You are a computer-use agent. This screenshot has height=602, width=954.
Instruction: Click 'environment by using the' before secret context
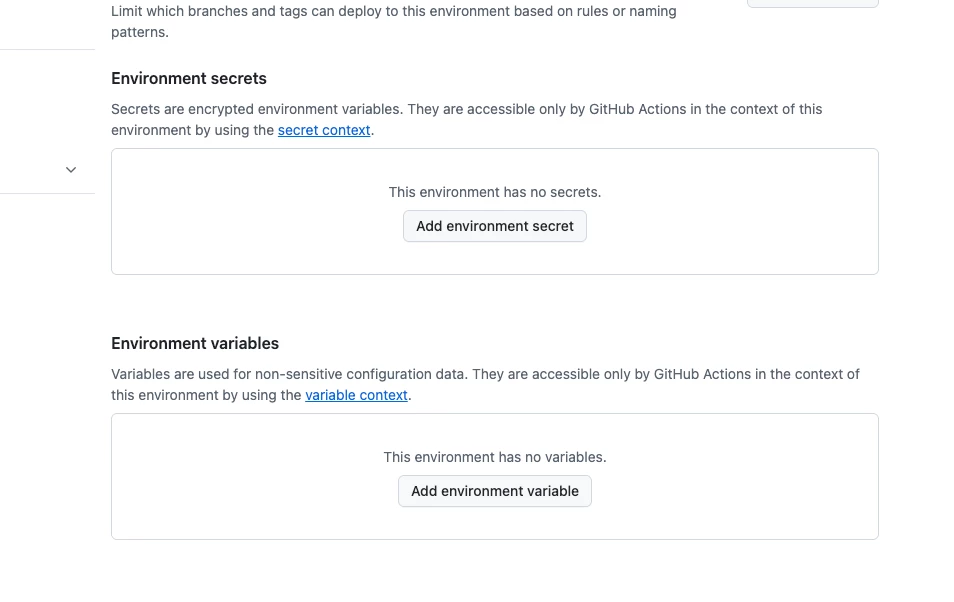click(192, 130)
